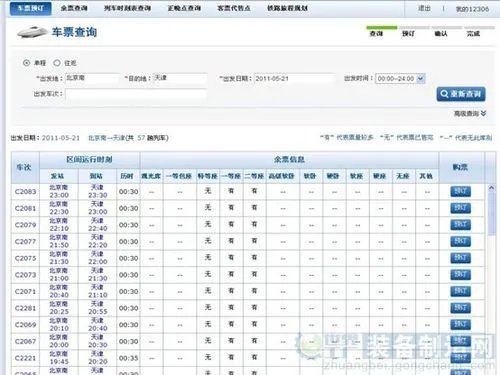Open 我的12306 account link
Viewport: 500px width, 375px height.
tap(472, 9)
